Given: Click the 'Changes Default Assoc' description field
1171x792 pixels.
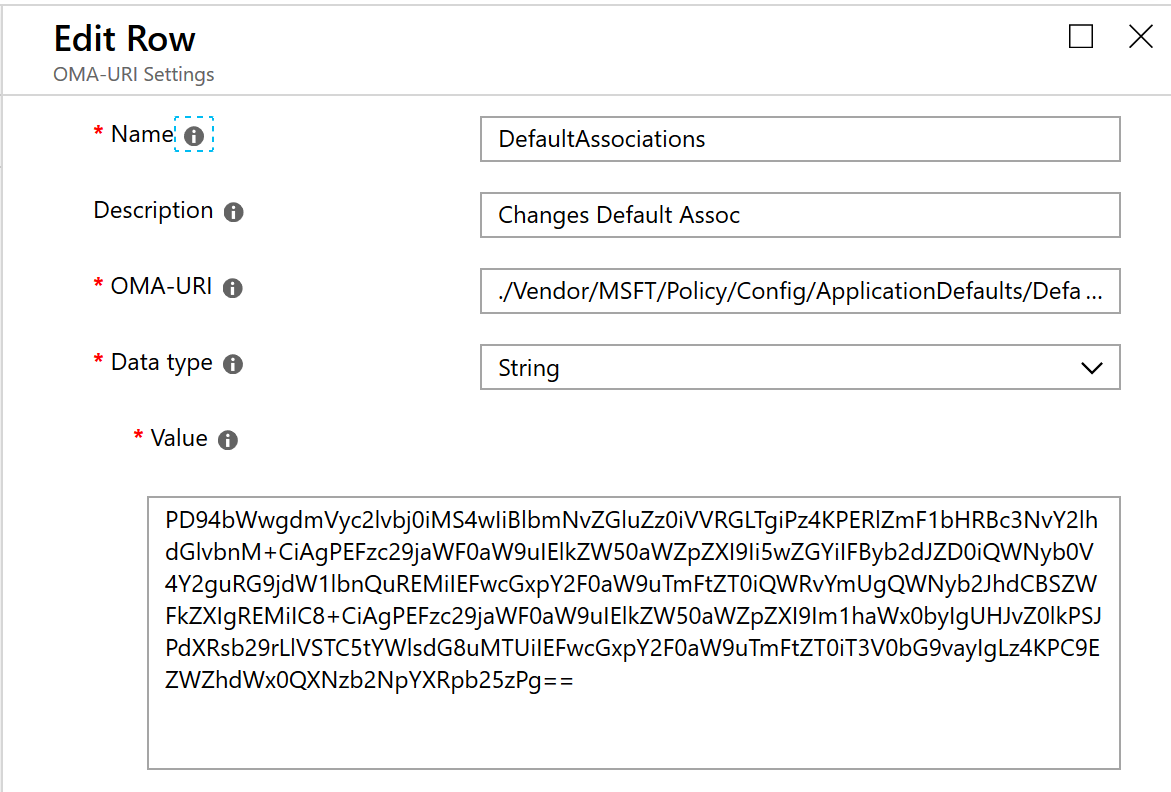Looking at the screenshot, I should [x=799, y=215].
